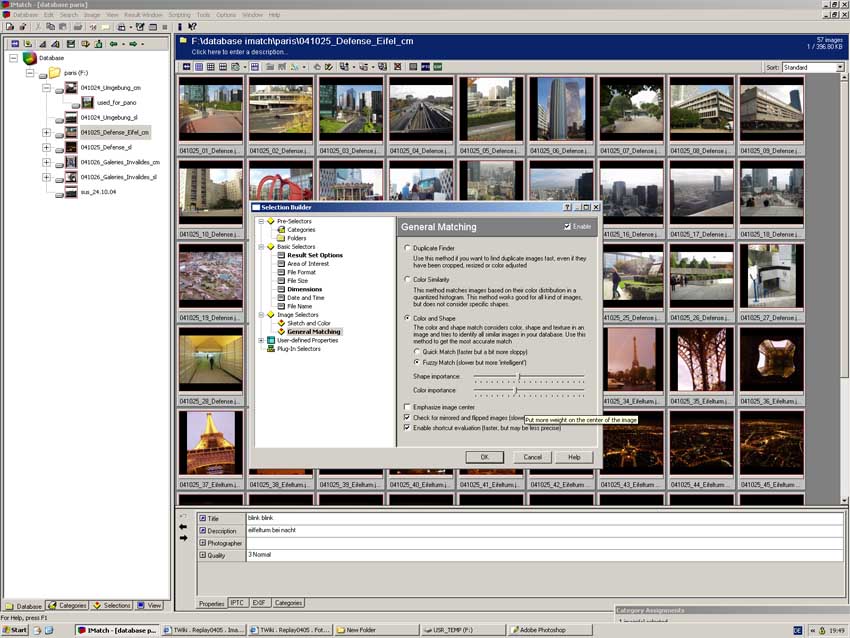Collapse the Pre-Selectors tree node
850x638 pixels.
(261, 221)
